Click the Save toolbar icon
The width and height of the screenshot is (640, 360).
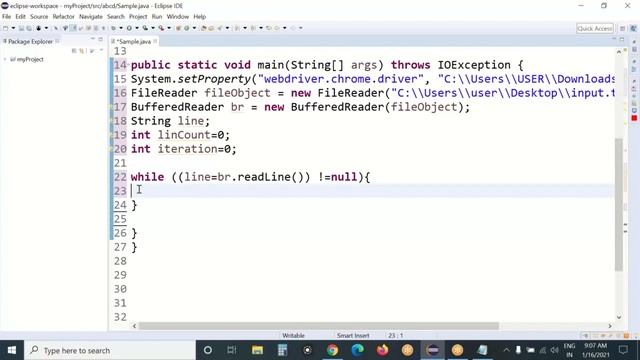pos(21,28)
